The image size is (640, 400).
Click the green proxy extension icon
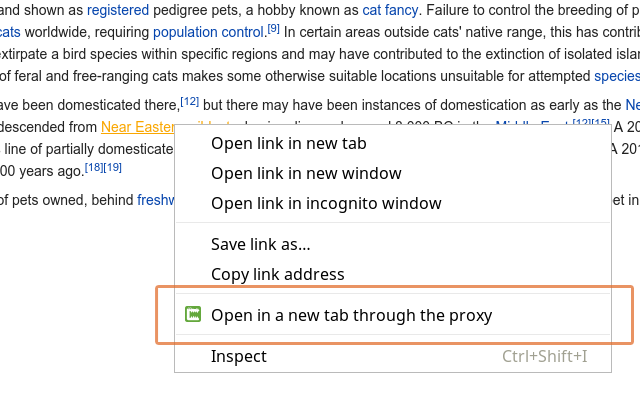pyautogui.click(x=193, y=314)
